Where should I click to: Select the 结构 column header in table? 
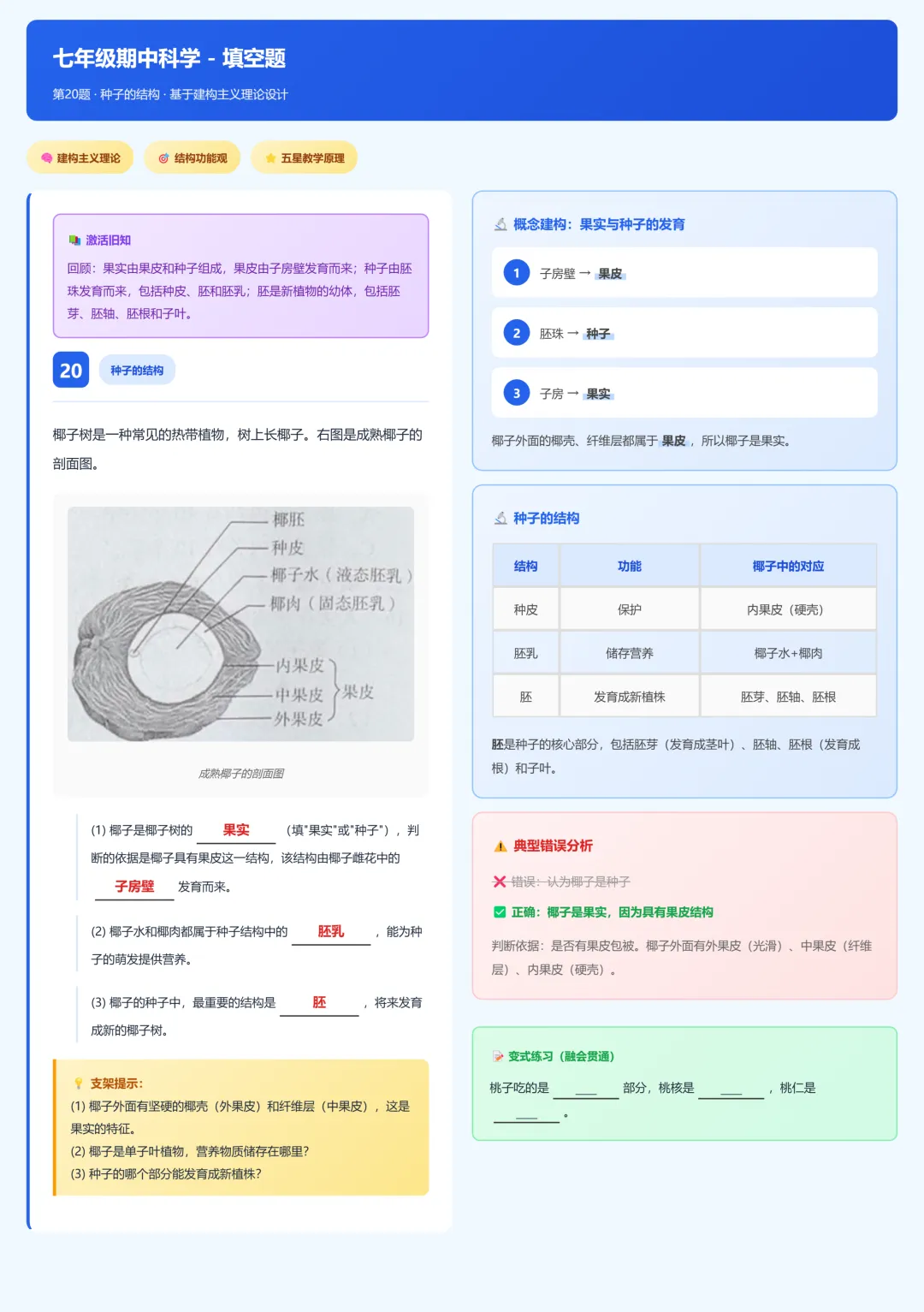point(524,565)
